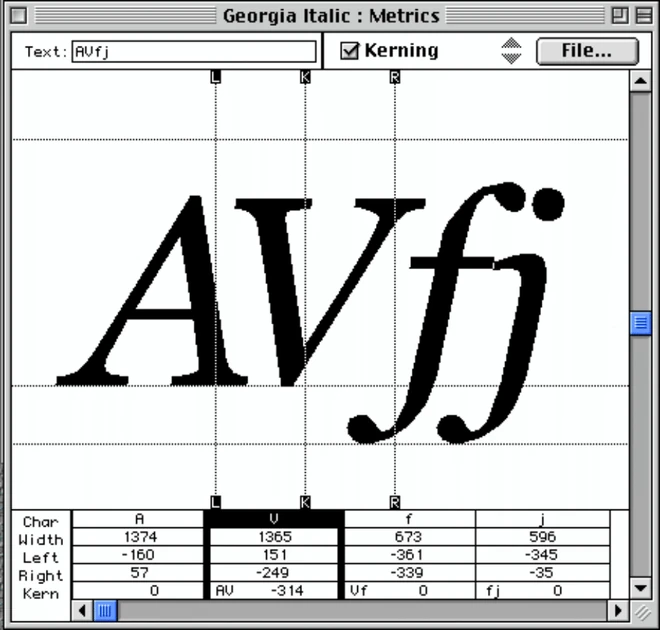Image resolution: width=660 pixels, height=630 pixels.
Task: Select the j character column header
Action: [543, 519]
